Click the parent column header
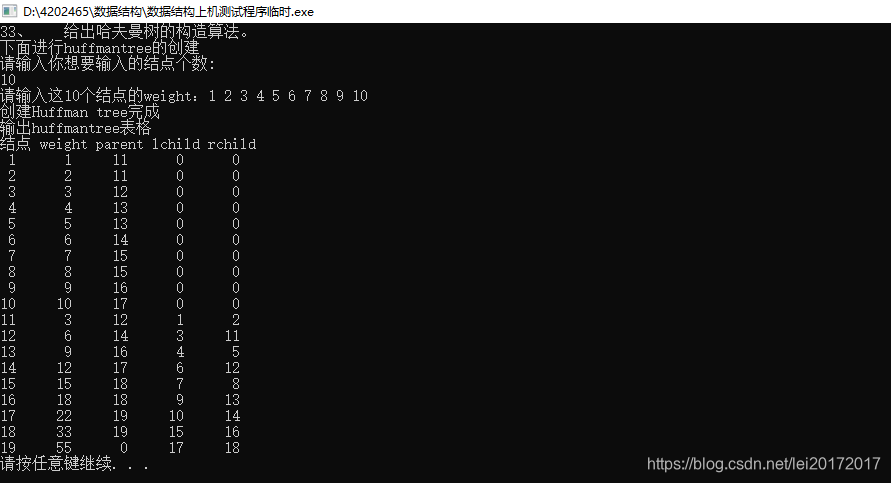 119,144
